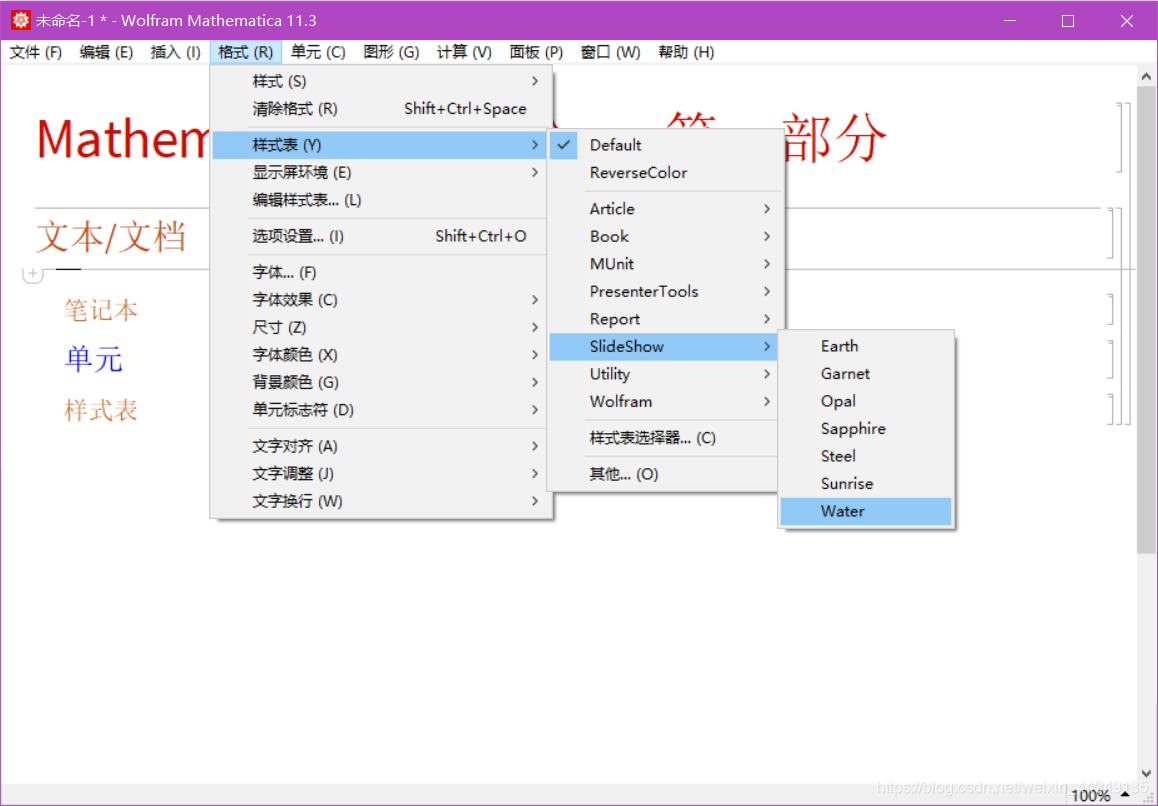Expand the 文字换行 (W) submenu
This screenshot has width=1158, height=806.
381,501
